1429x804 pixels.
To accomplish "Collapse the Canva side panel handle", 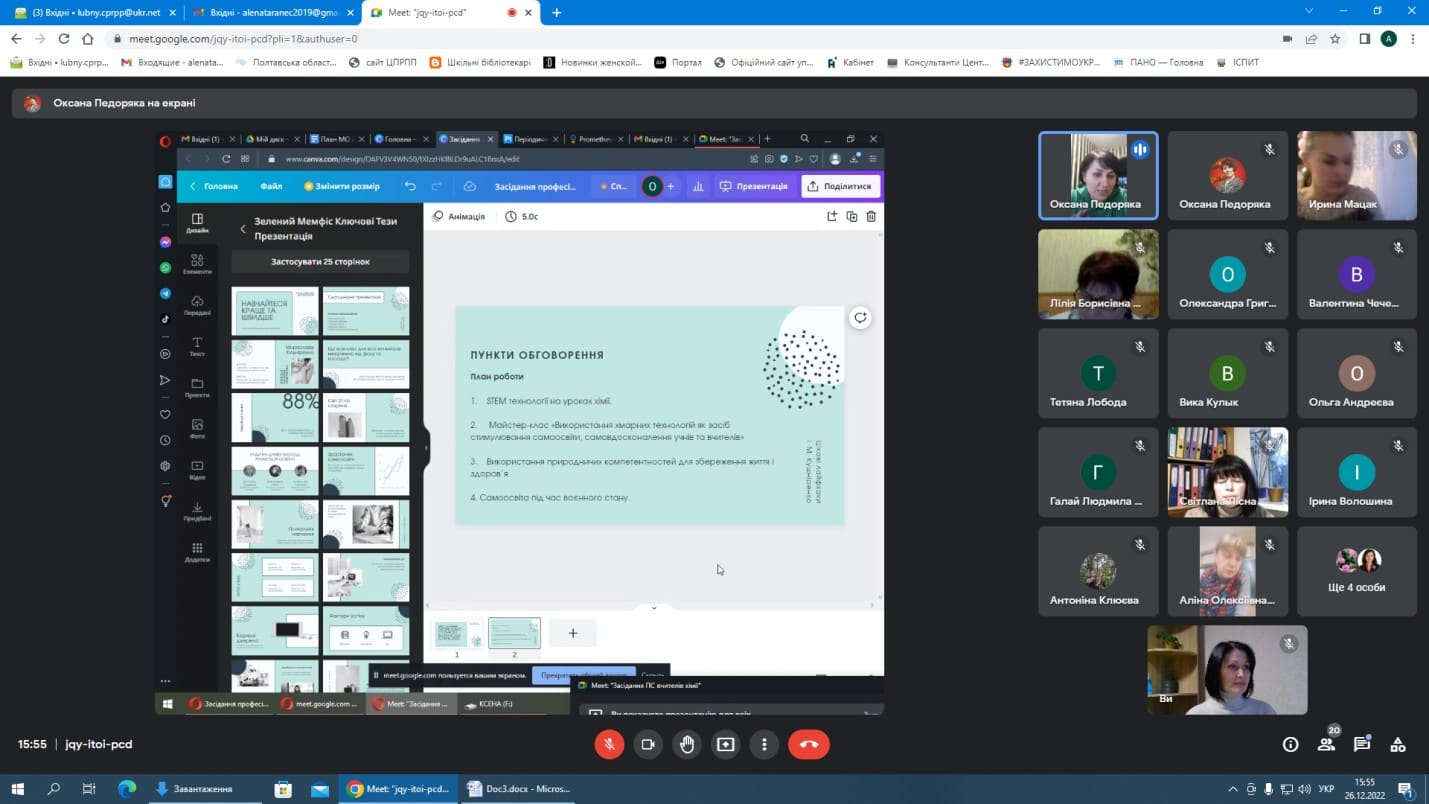I will tap(426, 448).
